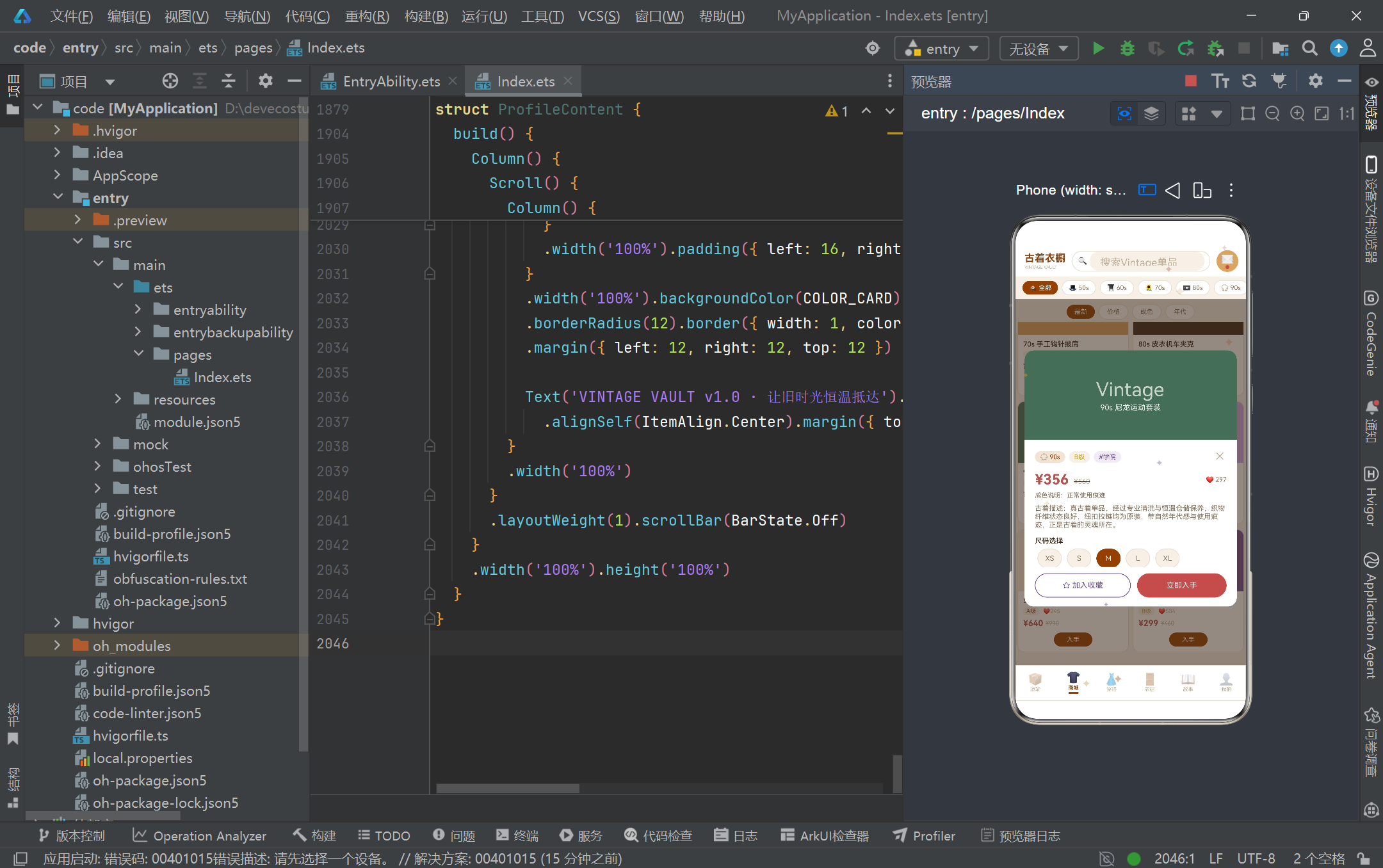
Task: Click the plug icon in the previewer toolbar
Action: [1279, 81]
